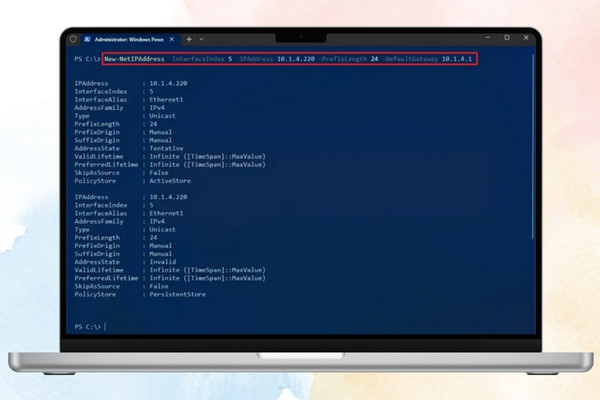Expand the new tab profile dropdown
The image size is (600, 400).
201,39
